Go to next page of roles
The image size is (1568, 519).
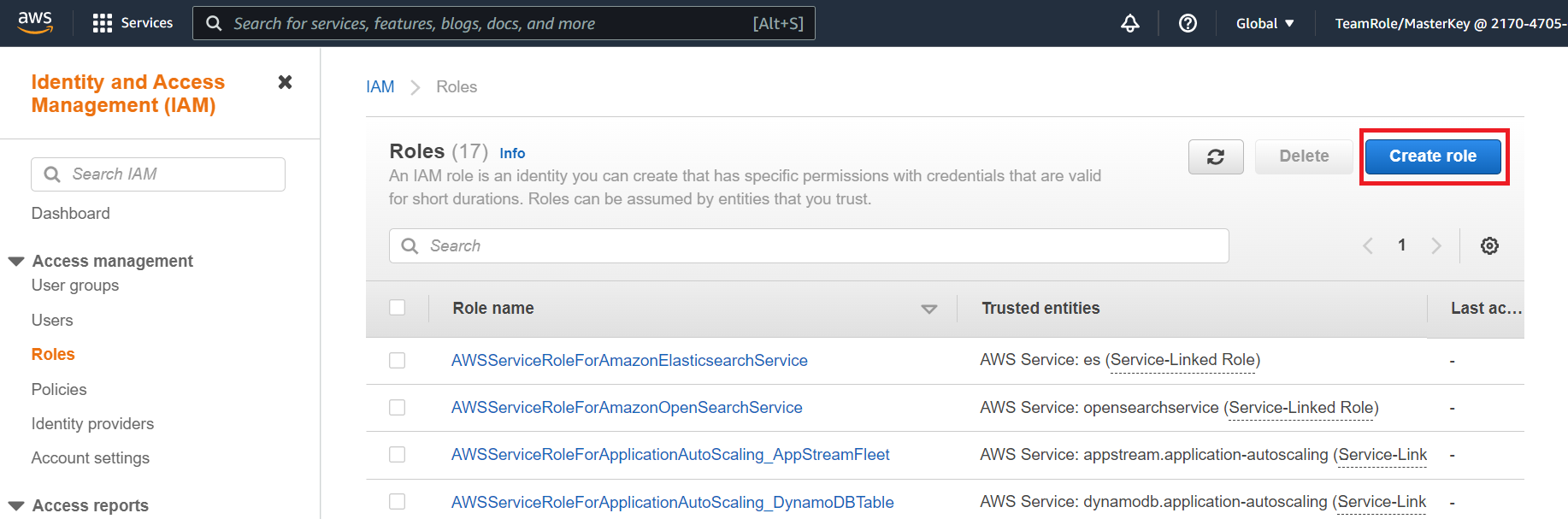coord(1436,246)
